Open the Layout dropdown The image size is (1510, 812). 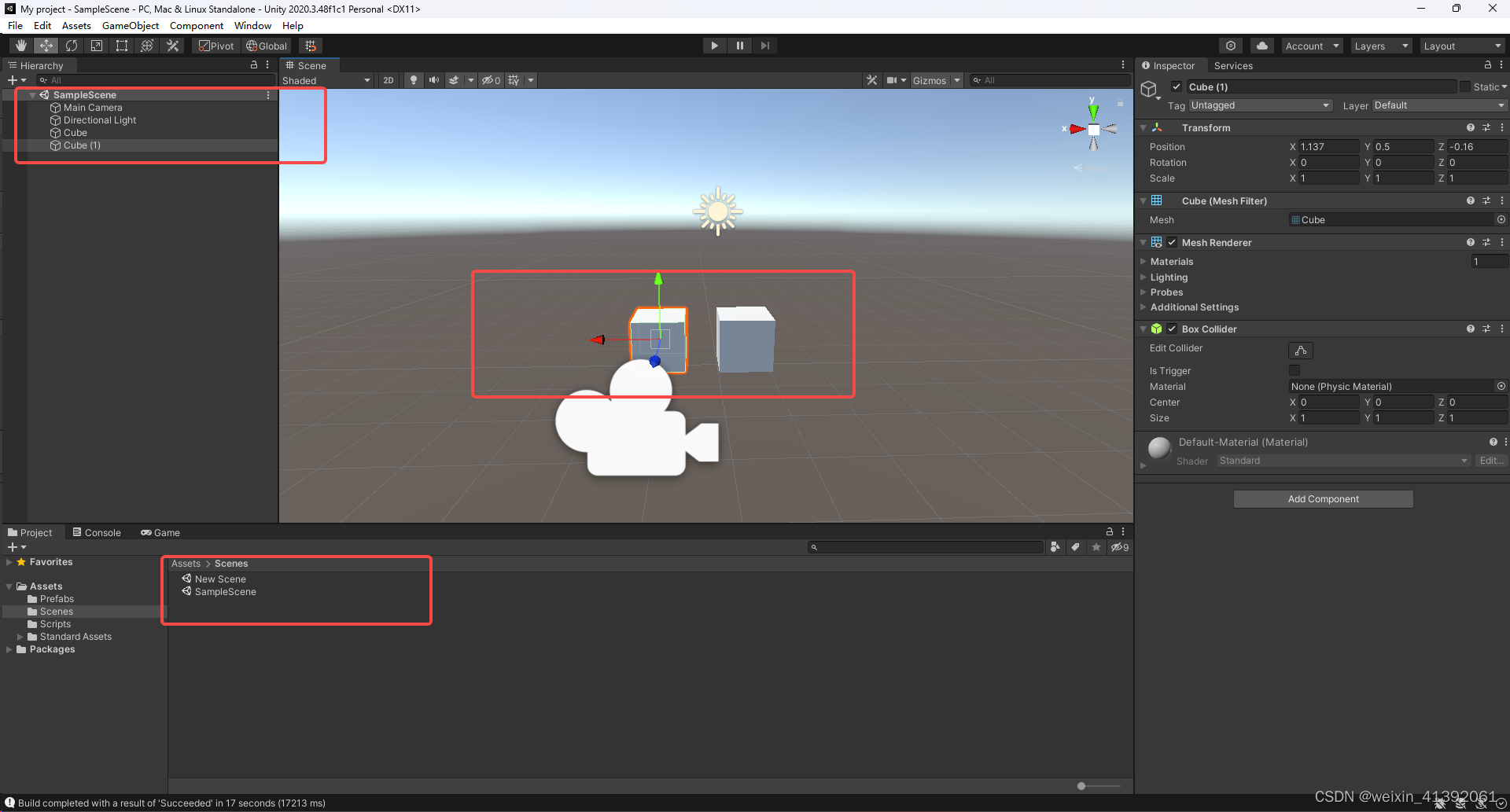click(x=1461, y=45)
